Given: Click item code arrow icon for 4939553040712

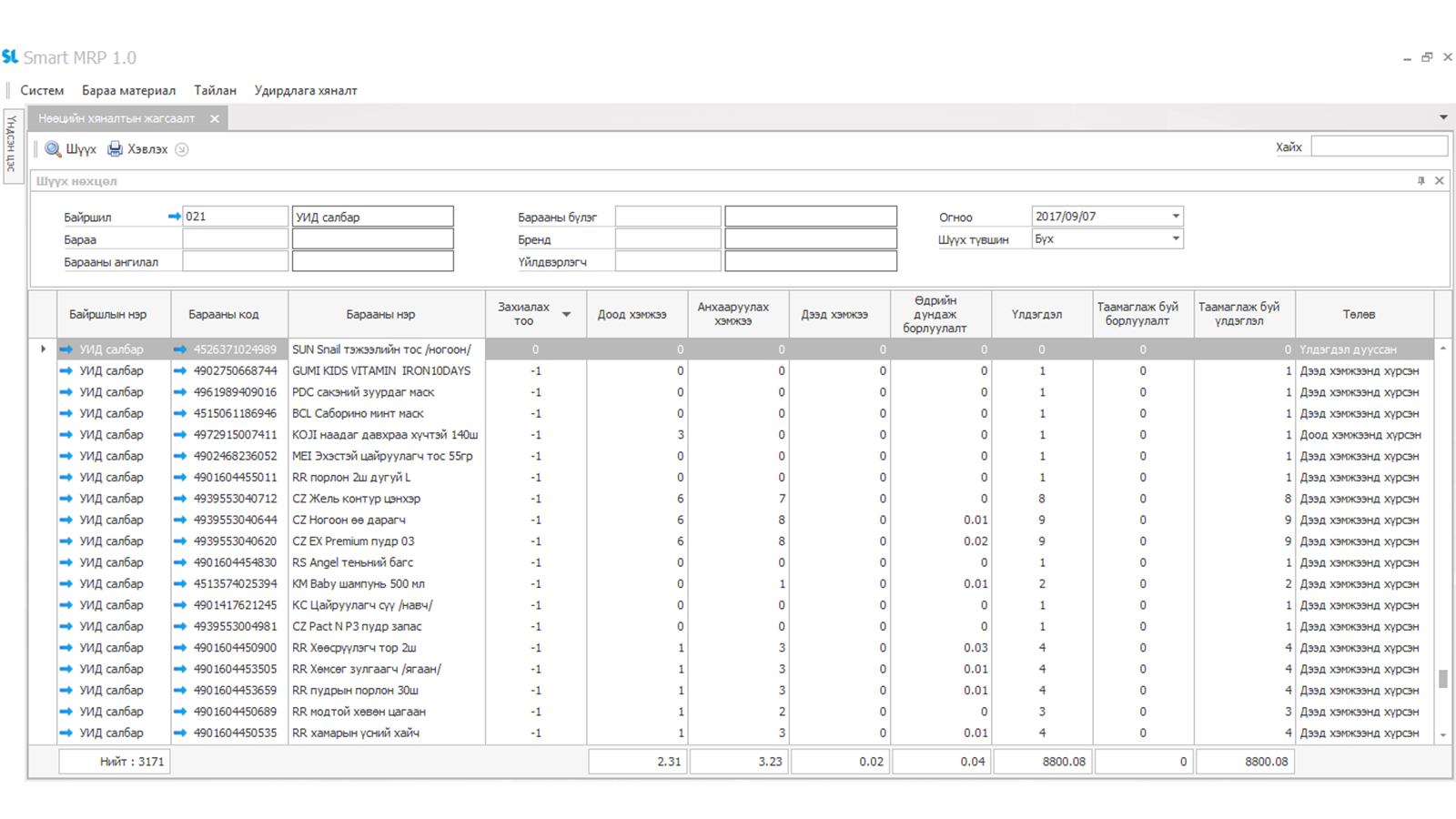Looking at the screenshot, I should 180,499.
